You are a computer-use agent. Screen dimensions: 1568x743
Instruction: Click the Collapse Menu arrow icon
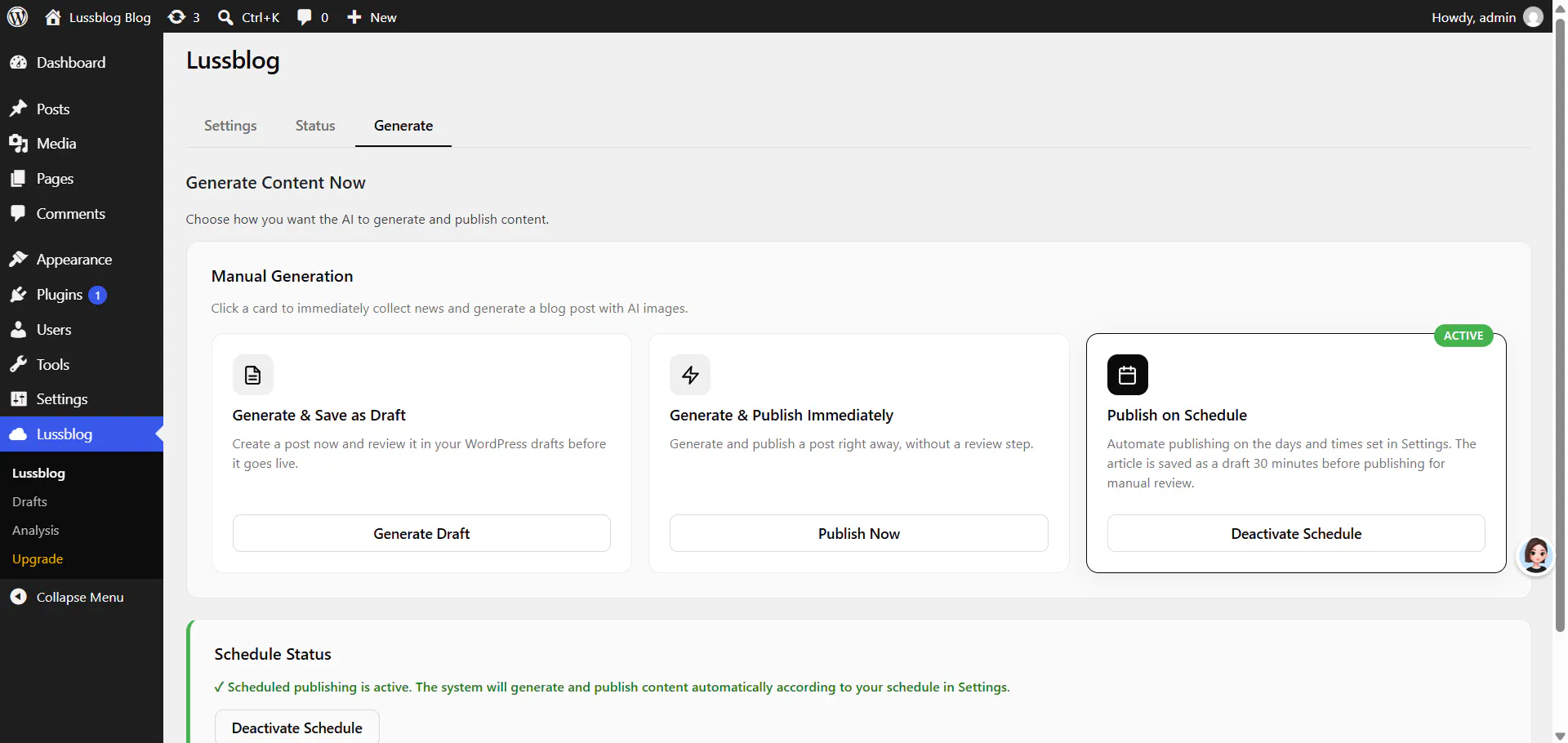(18, 597)
